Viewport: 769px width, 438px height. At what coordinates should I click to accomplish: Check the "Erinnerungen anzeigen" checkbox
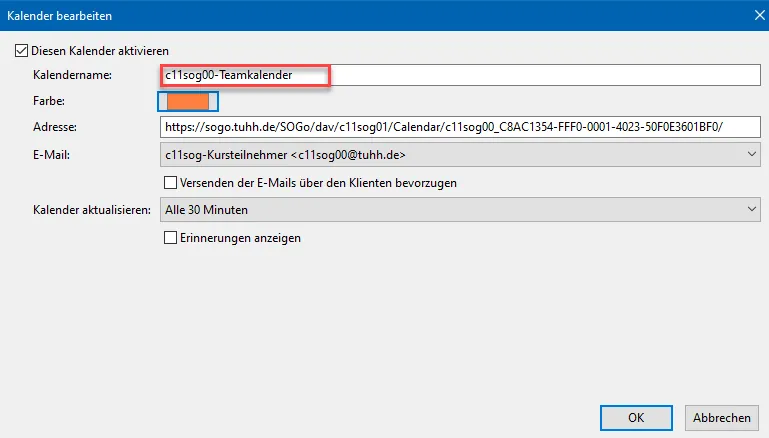[170, 238]
